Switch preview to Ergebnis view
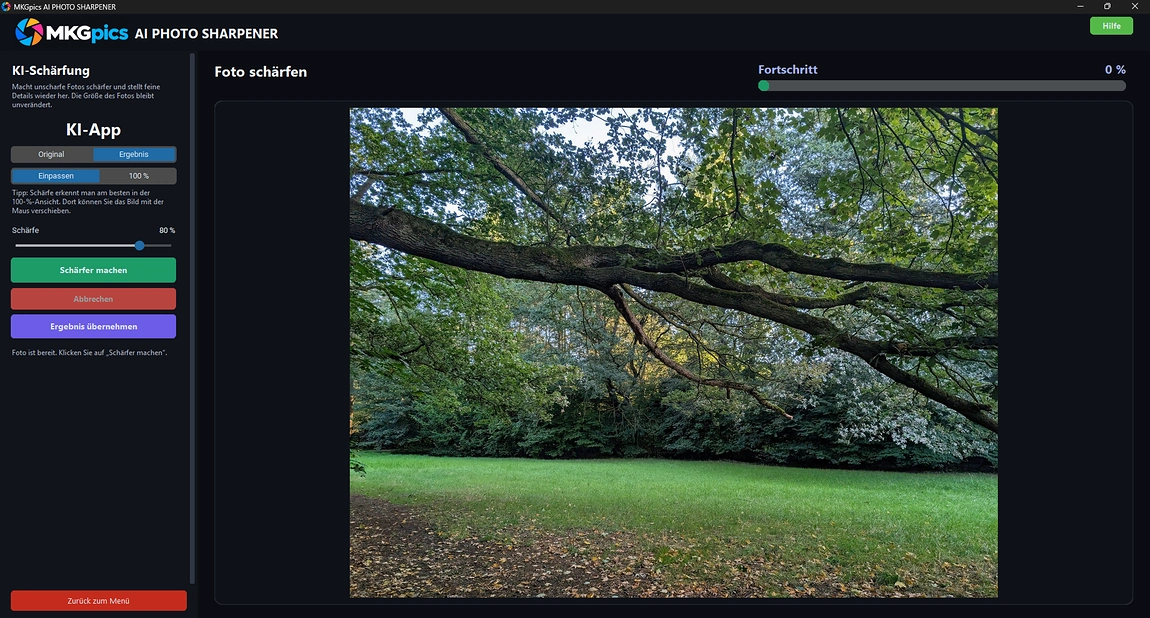Viewport: 1150px width, 618px height. pos(134,155)
